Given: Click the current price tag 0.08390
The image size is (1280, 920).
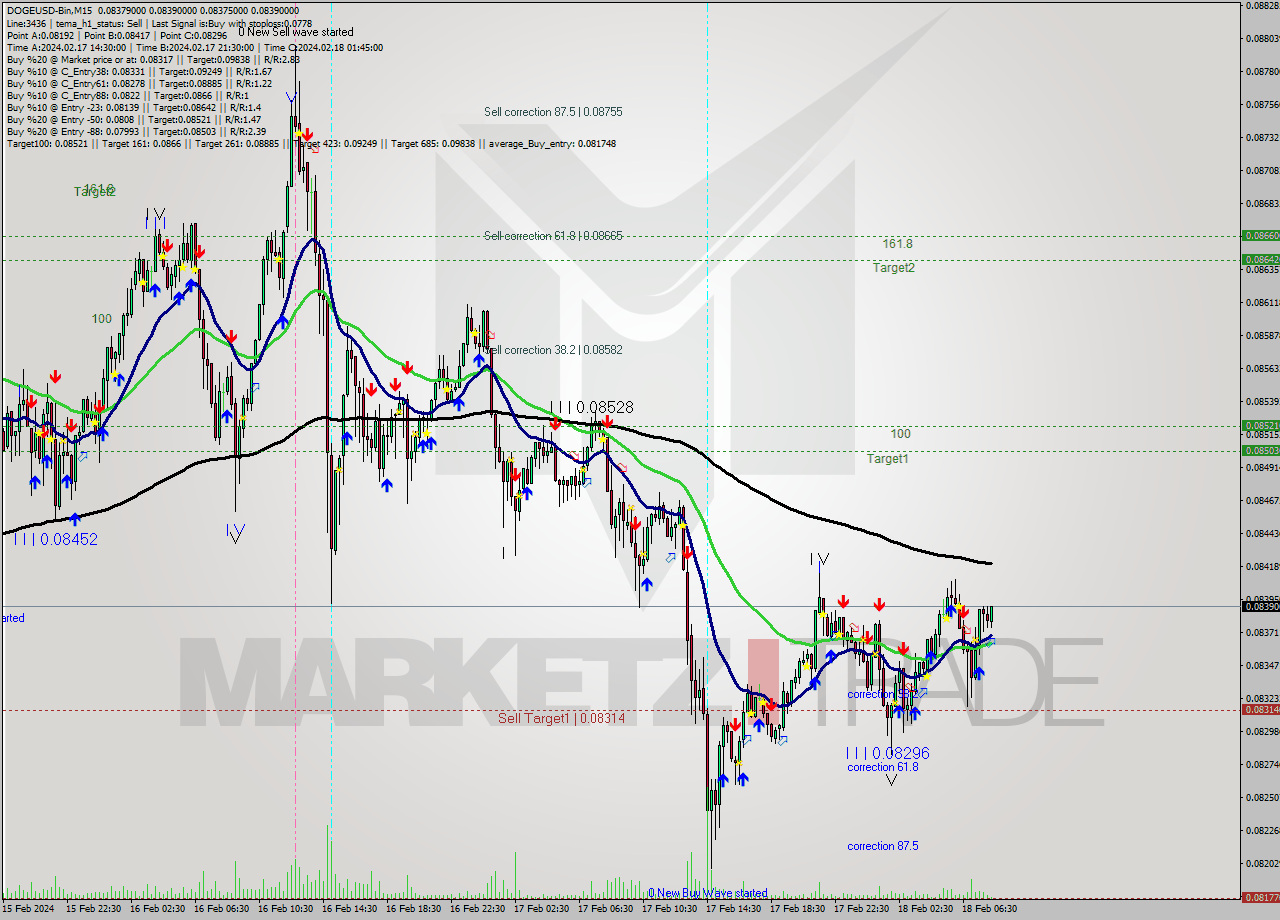Looking at the screenshot, I should coord(1260,606).
